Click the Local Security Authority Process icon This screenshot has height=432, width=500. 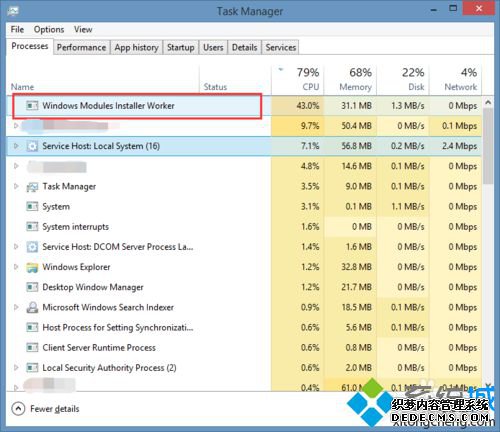[x=32, y=368]
